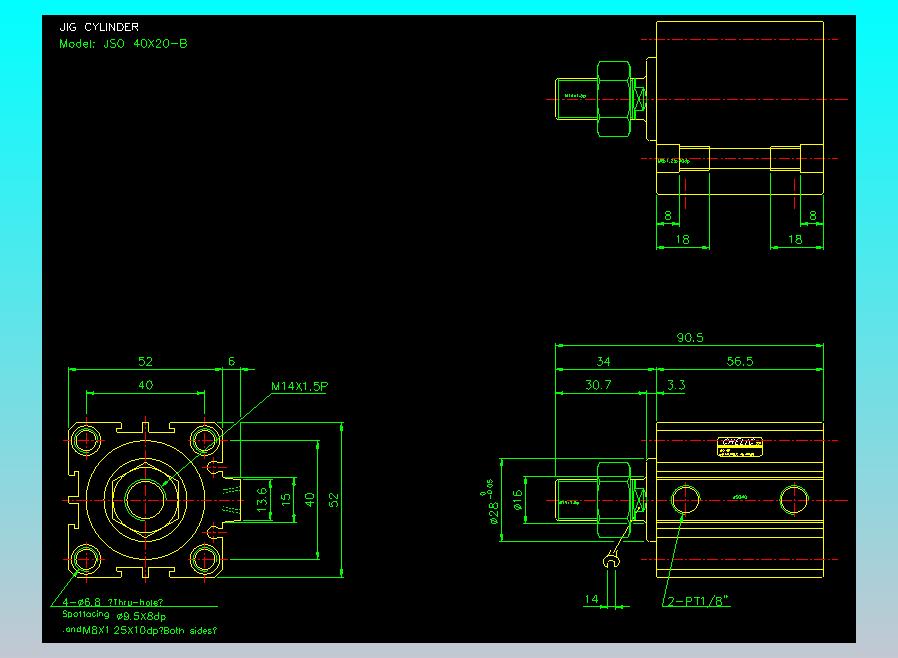The height and width of the screenshot is (658, 898).
Task: Select the wrench symbol below the rod nut
Action: [x=611, y=560]
